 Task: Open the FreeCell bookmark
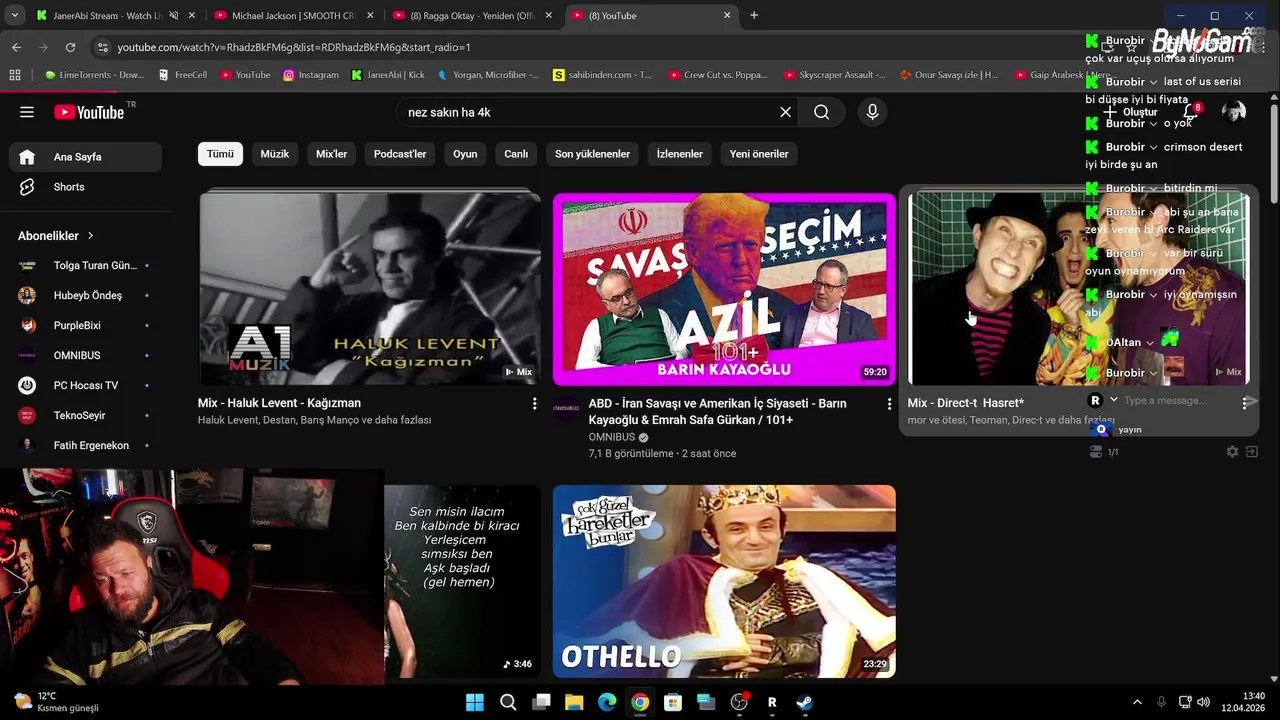coord(183,75)
